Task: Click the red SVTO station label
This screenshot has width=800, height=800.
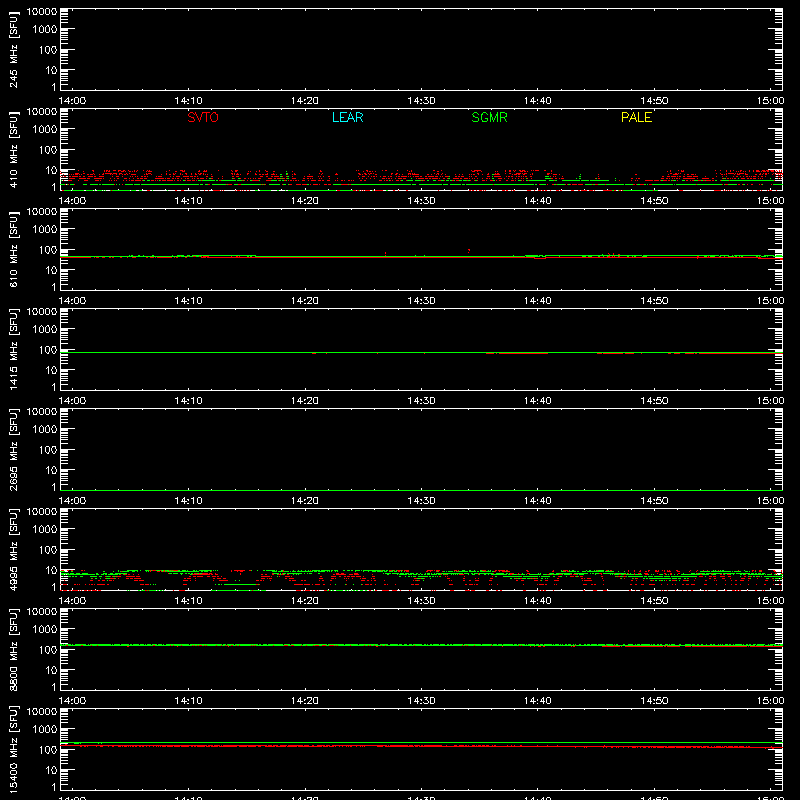Action: pyautogui.click(x=203, y=117)
